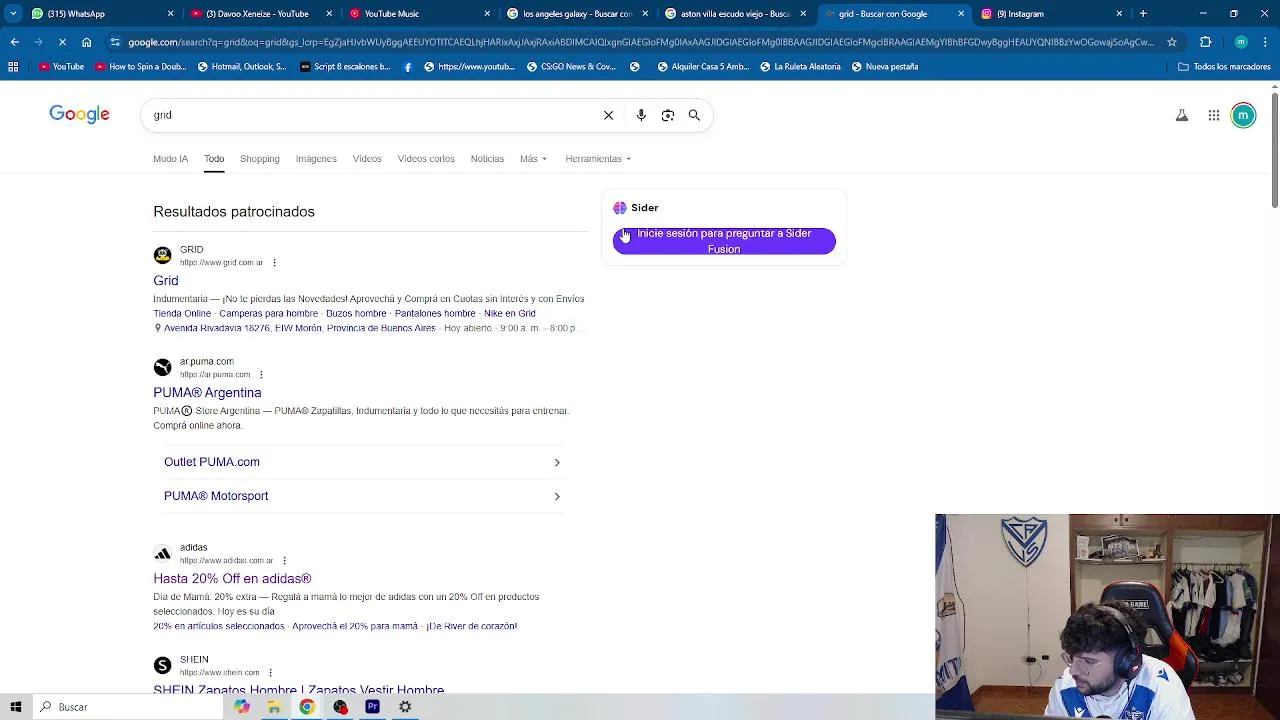Click the browser address bar URL
This screenshot has height=720, width=1280.
640,42
